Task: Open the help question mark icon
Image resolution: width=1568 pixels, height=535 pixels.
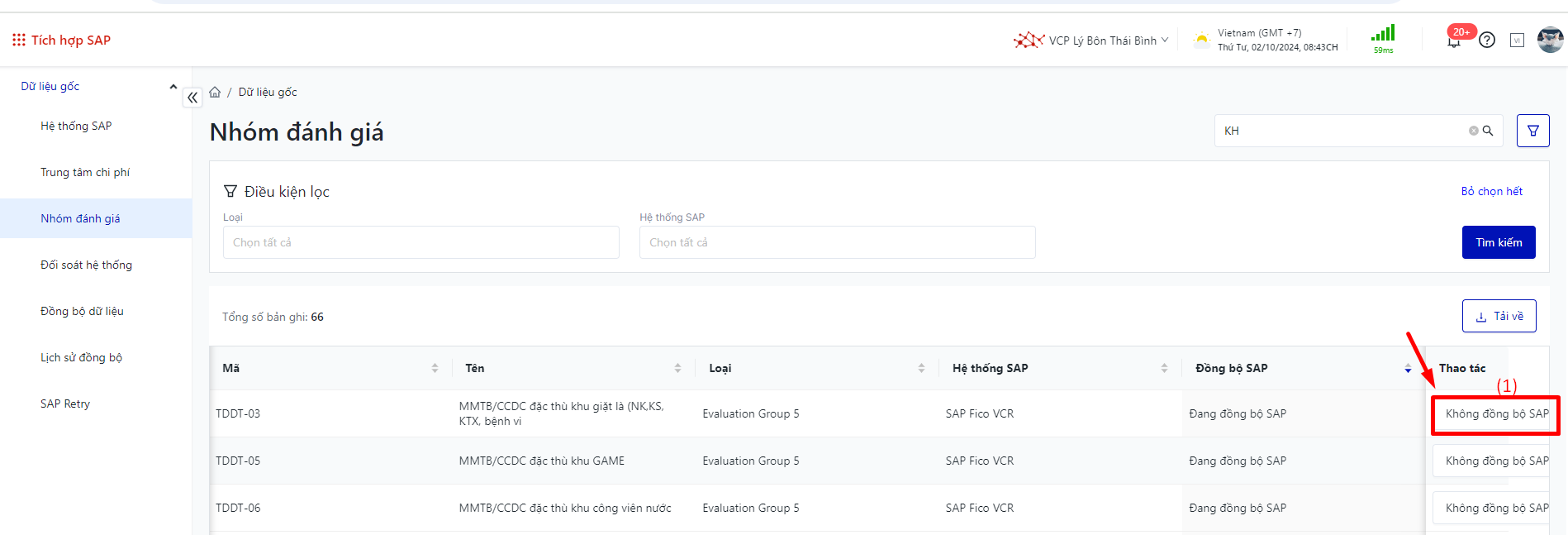Action: (x=1487, y=40)
